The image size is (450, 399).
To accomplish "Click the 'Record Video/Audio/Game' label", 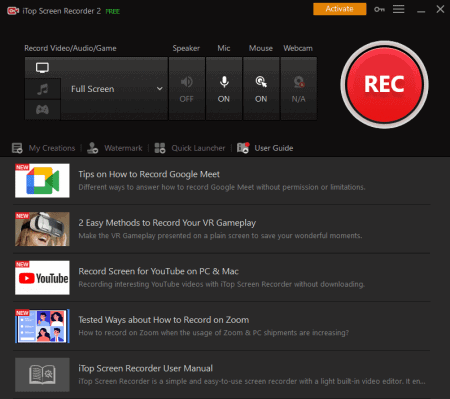I will coord(70,48).
